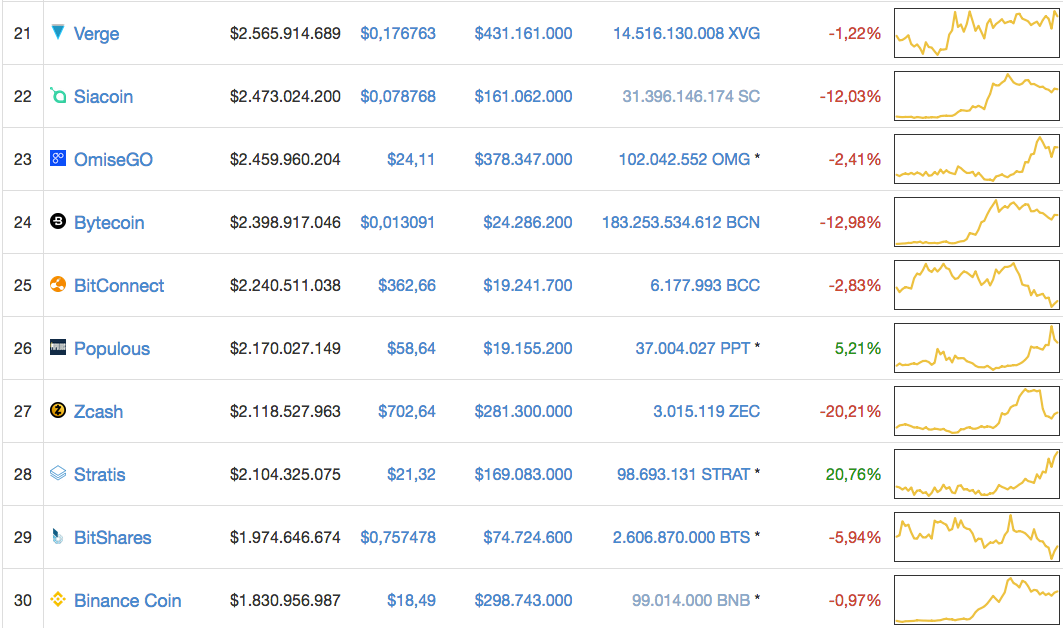Viewport: 1063px width, 628px height.
Task: View the OmiseGO price sparkline chart
Action: point(976,159)
